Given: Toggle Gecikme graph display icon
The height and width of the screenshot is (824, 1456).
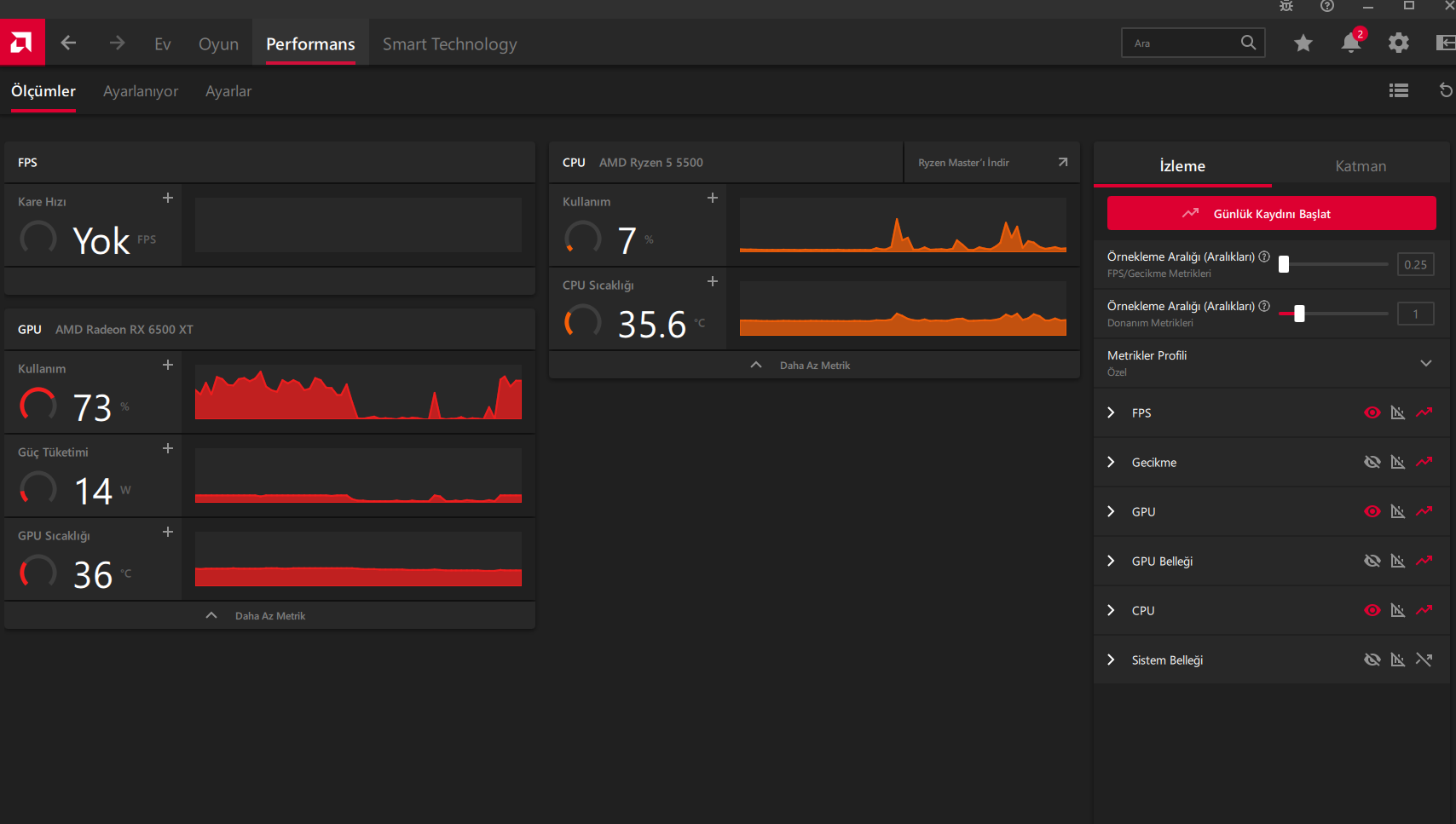Looking at the screenshot, I should [x=1398, y=462].
